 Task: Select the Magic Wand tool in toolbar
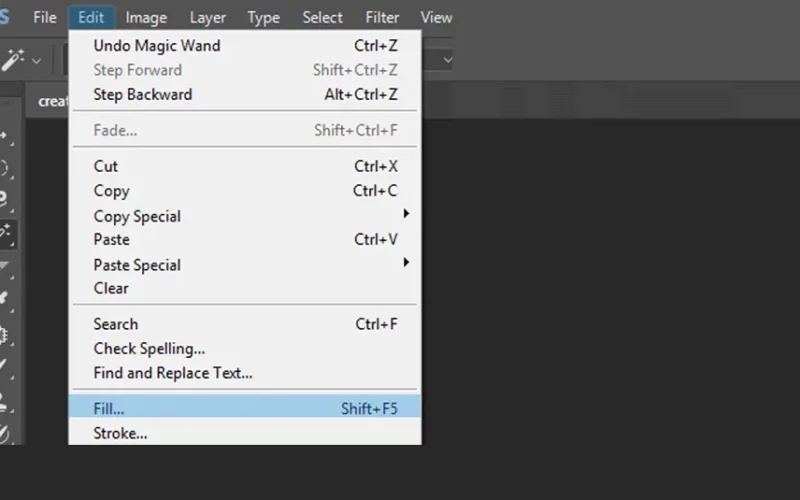click(6, 234)
